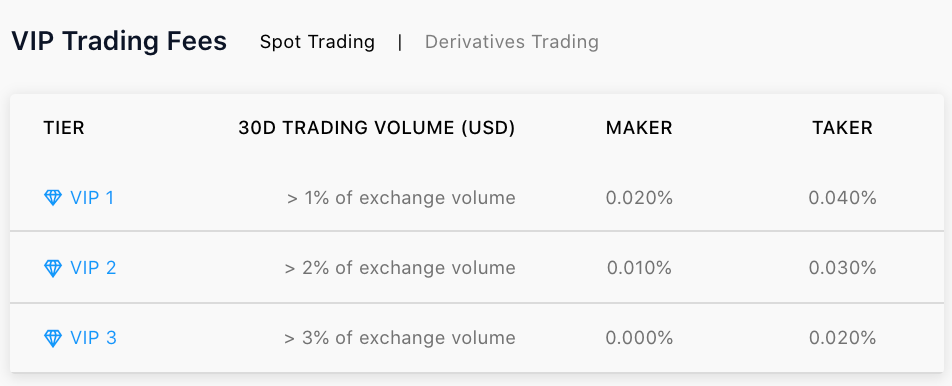952x386 pixels.
Task: Open the VIP 1 tier link
Action: [92, 198]
